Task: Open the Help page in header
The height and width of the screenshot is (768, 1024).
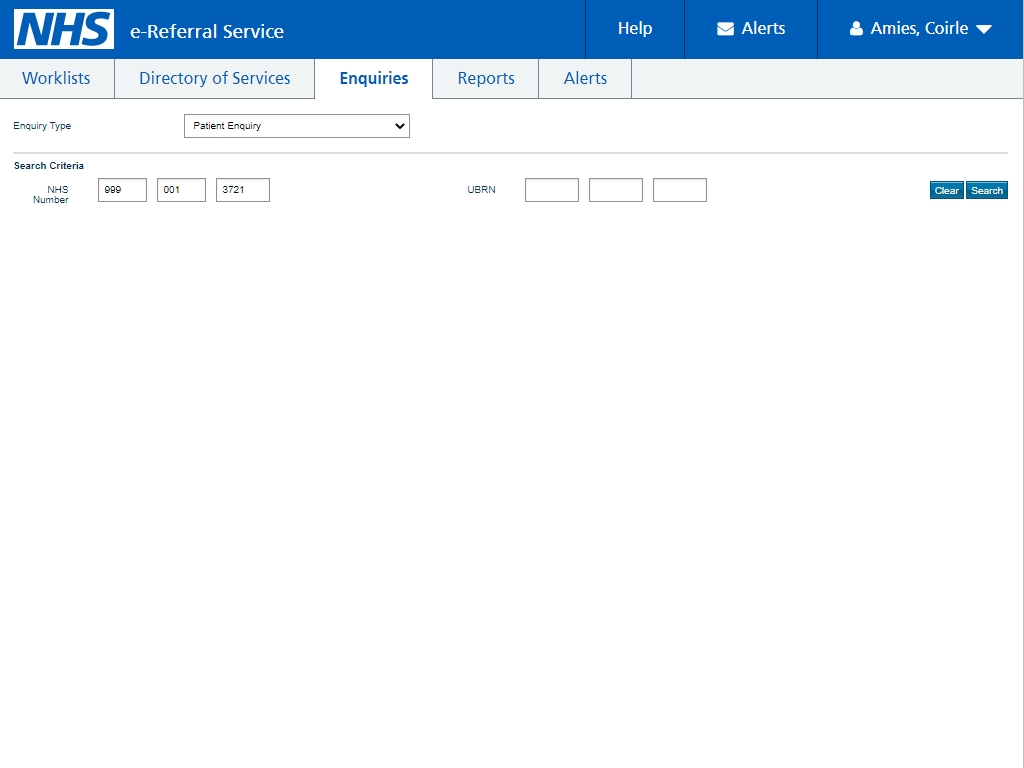Action: click(635, 29)
